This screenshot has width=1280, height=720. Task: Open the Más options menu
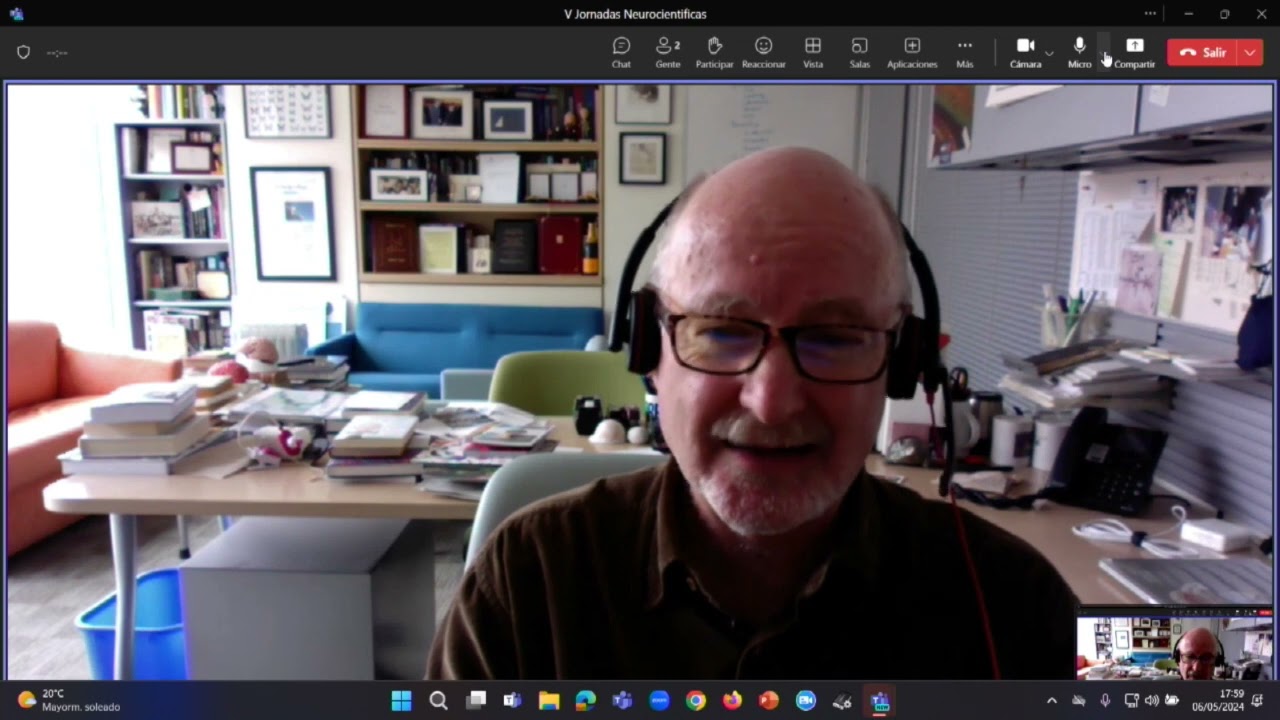964,52
